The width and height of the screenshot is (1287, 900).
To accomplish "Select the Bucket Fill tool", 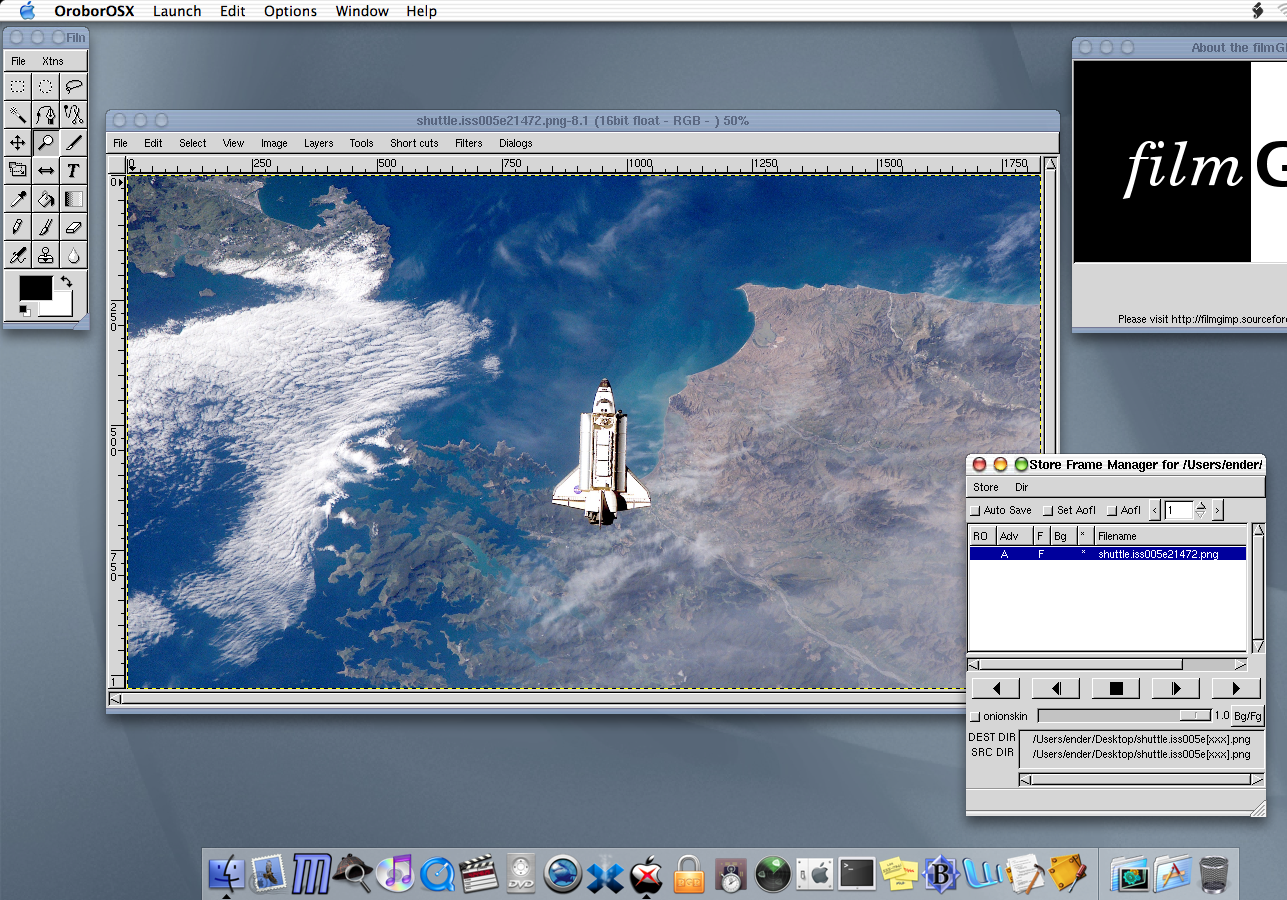I will click(46, 198).
